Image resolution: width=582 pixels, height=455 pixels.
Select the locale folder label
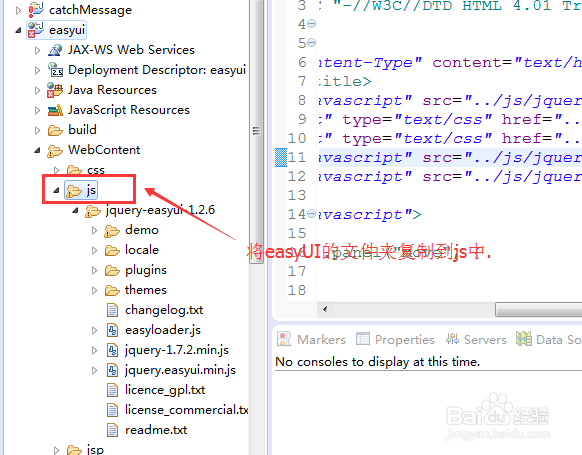[x=142, y=250]
